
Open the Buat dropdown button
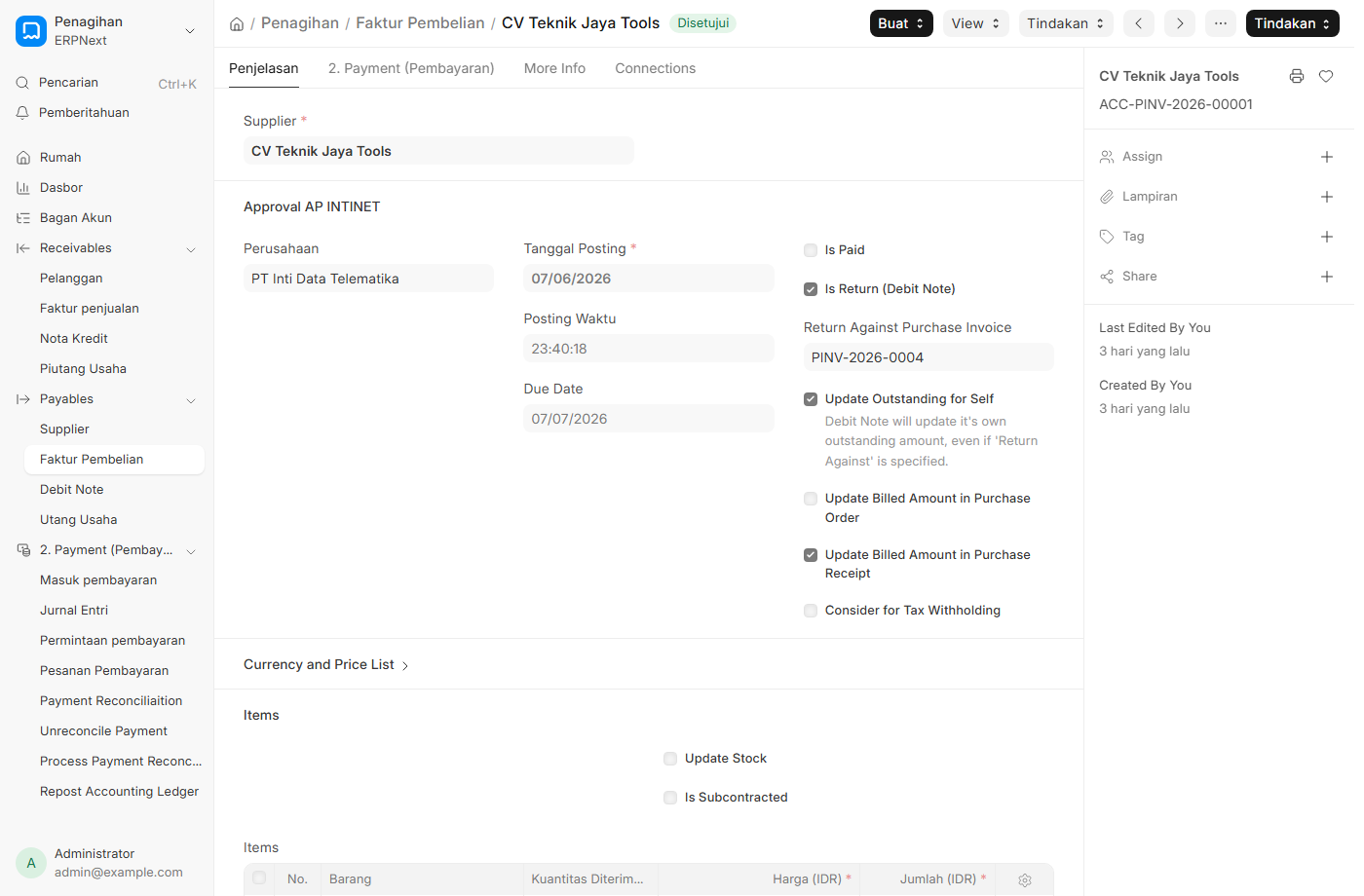click(x=901, y=23)
